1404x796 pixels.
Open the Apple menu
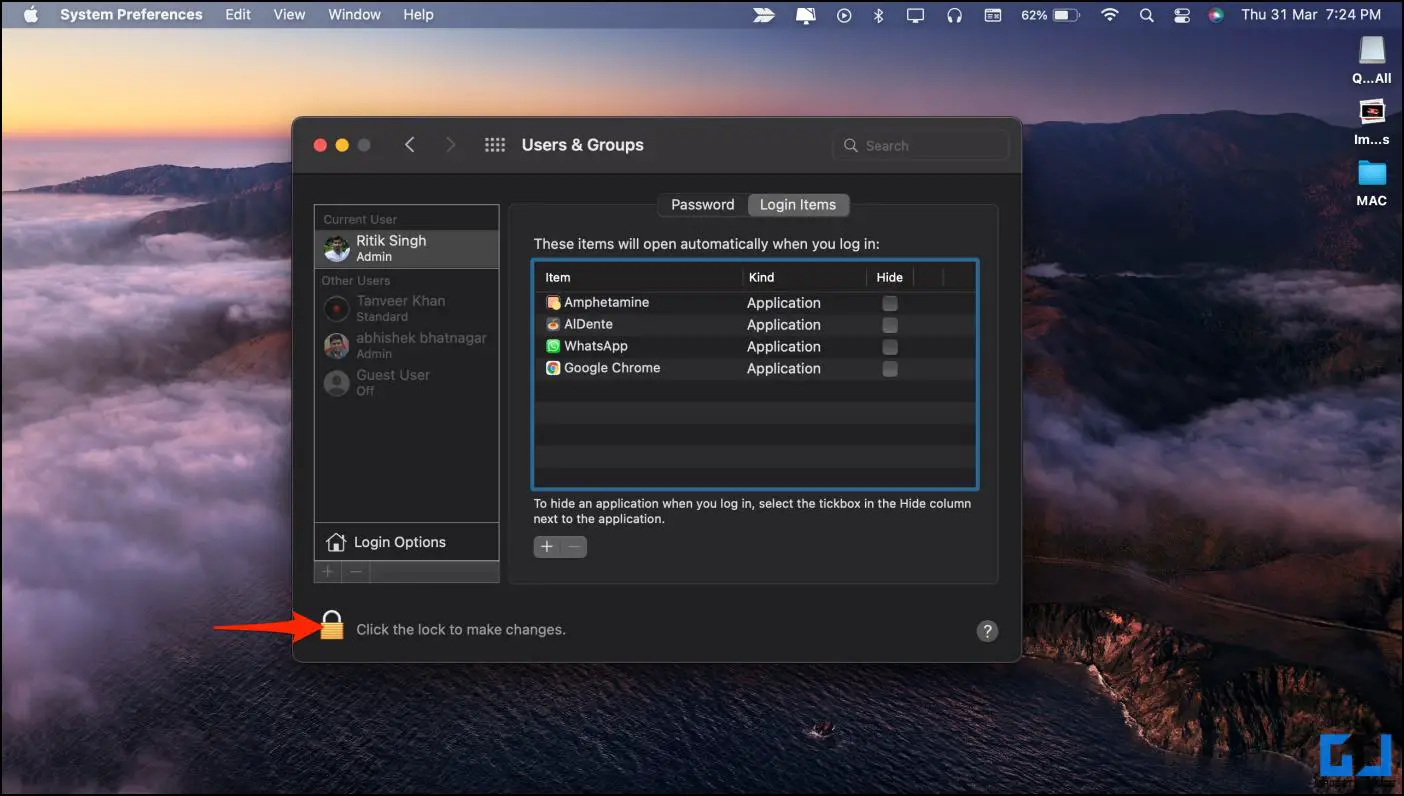click(x=29, y=15)
